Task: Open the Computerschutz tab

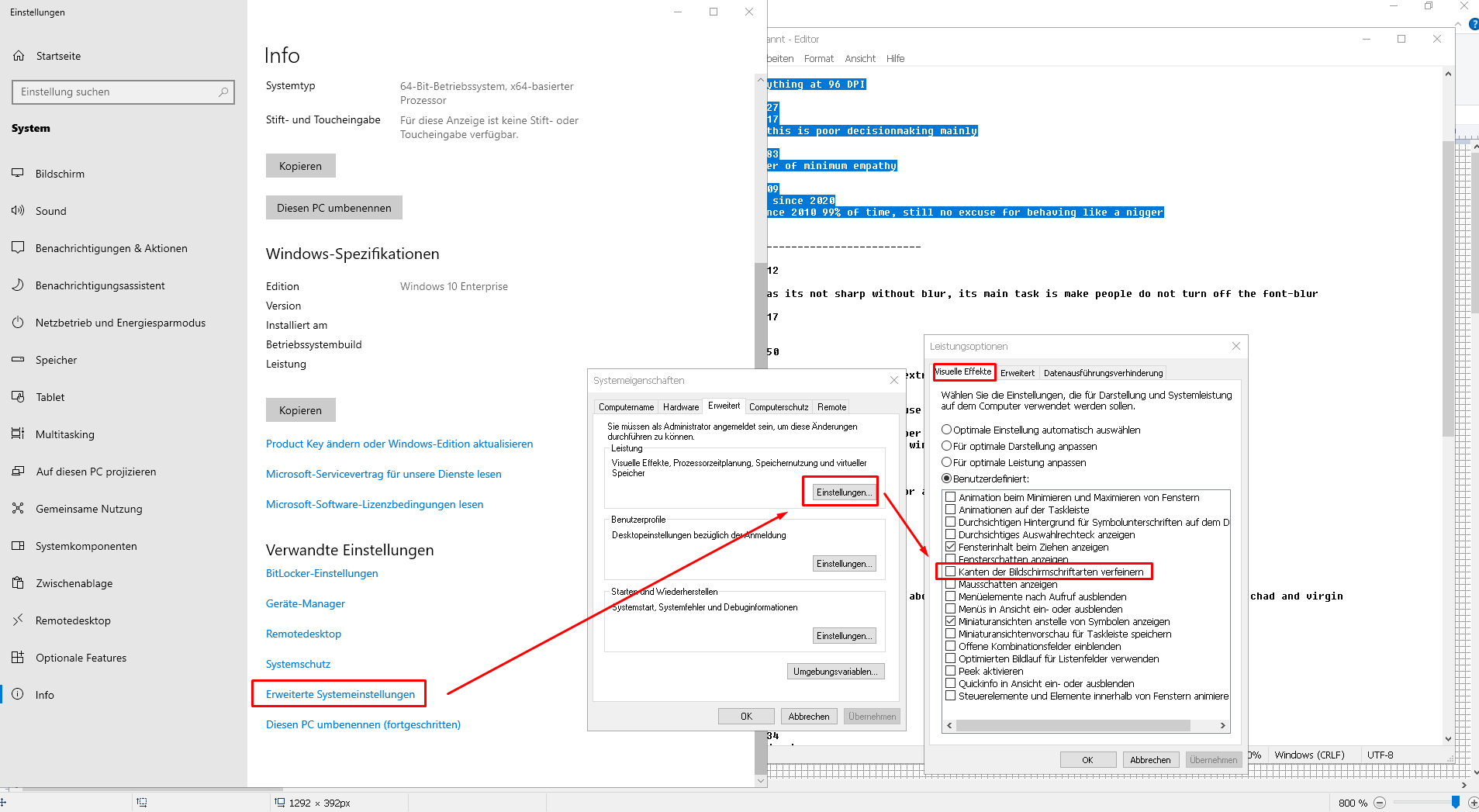Action: 779,407
